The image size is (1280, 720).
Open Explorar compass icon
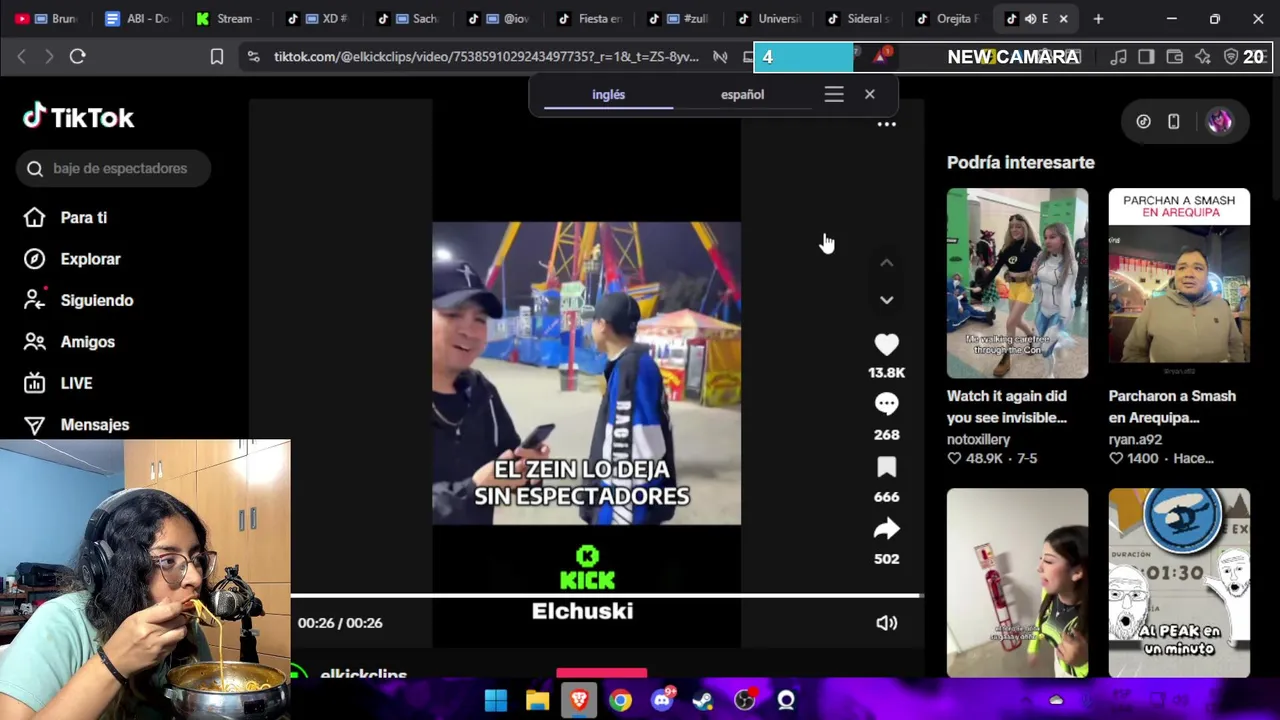[34, 259]
